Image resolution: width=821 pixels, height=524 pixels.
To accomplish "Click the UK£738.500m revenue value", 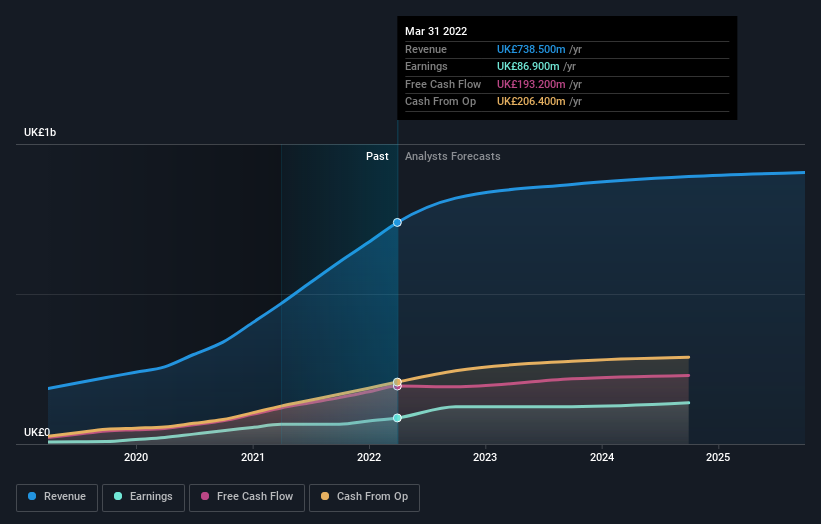I will point(531,49).
